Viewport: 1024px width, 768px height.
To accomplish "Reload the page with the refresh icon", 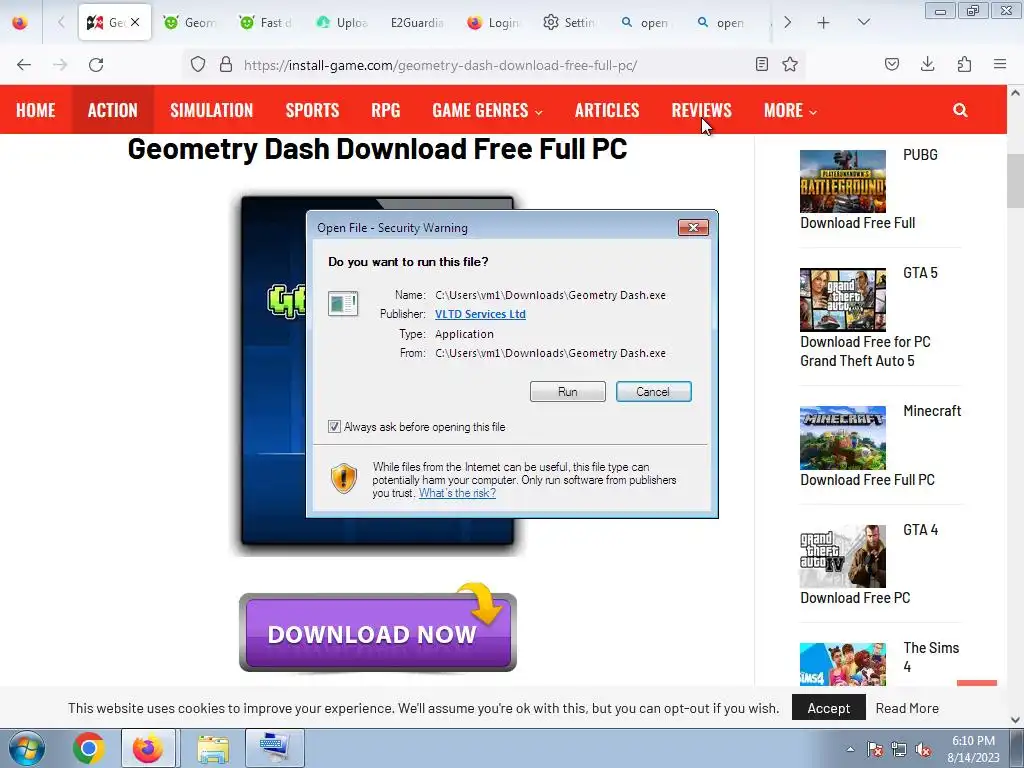I will tap(96, 65).
